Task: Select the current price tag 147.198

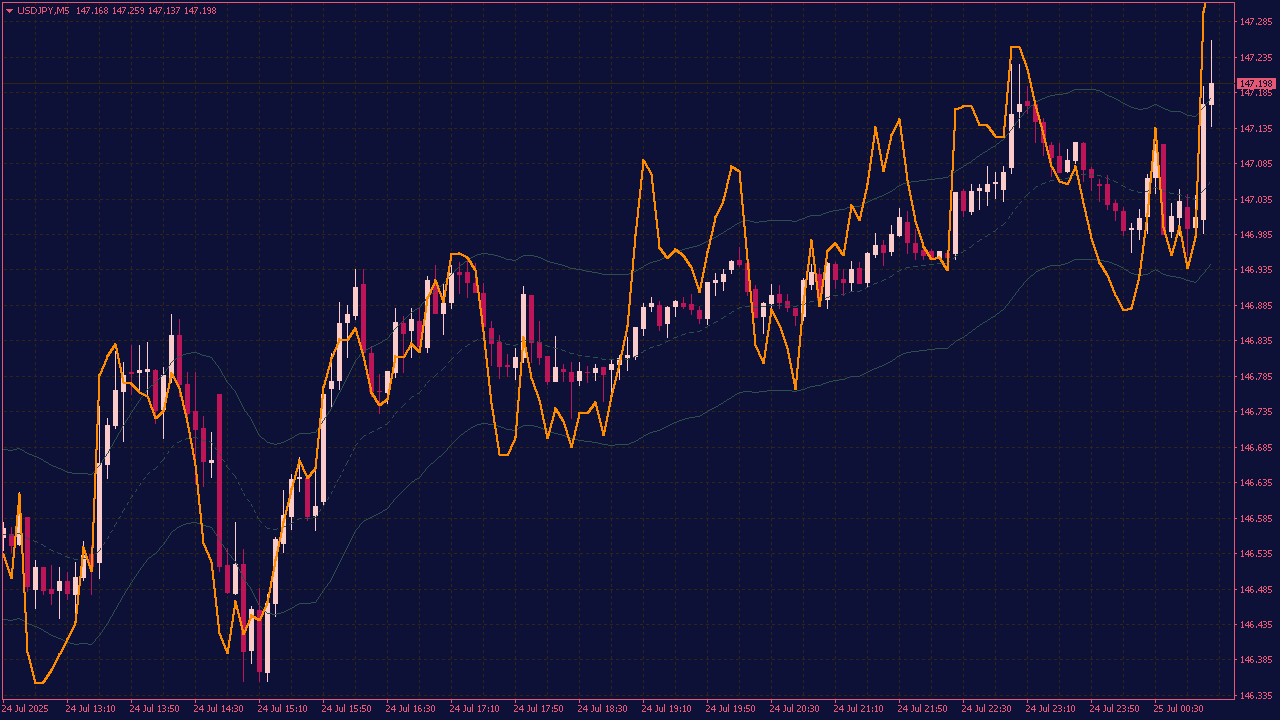Action: pos(1256,84)
